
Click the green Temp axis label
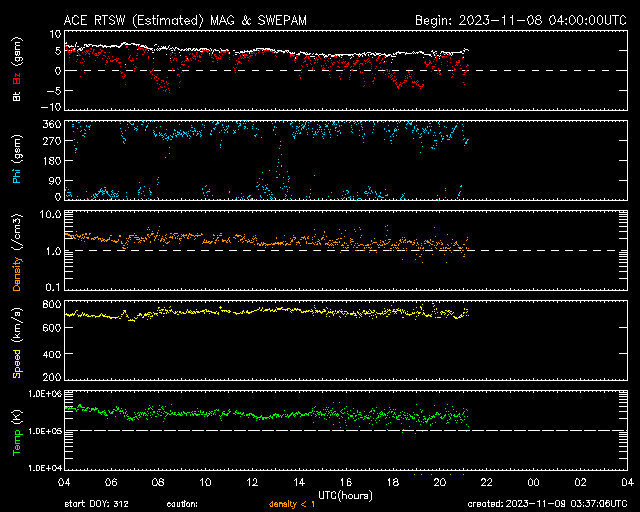(x=17, y=431)
